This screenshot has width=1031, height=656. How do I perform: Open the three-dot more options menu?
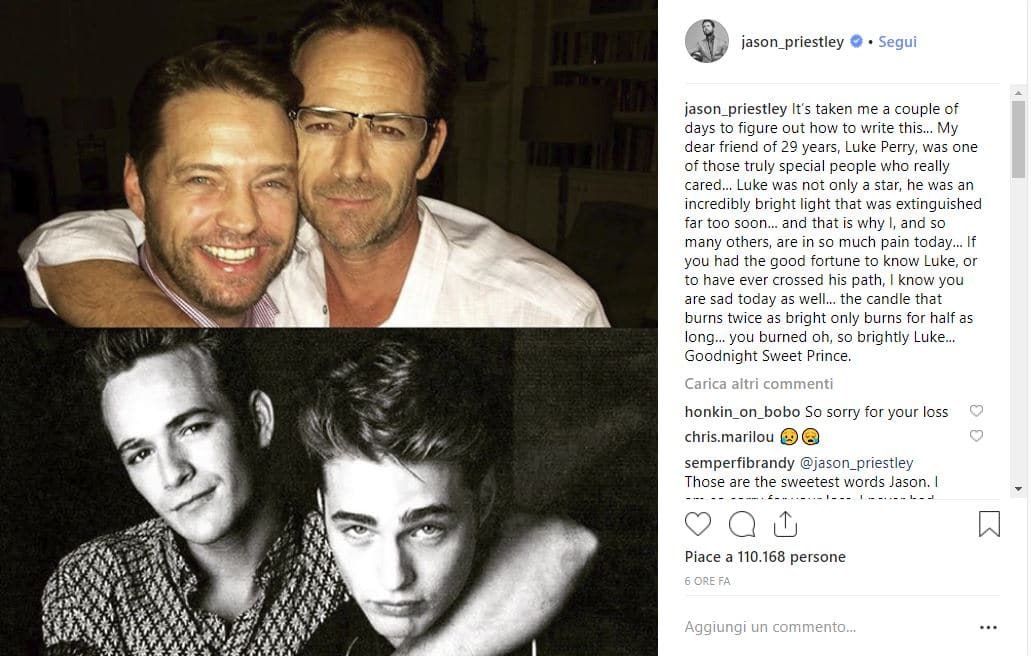tap(988, 628)
